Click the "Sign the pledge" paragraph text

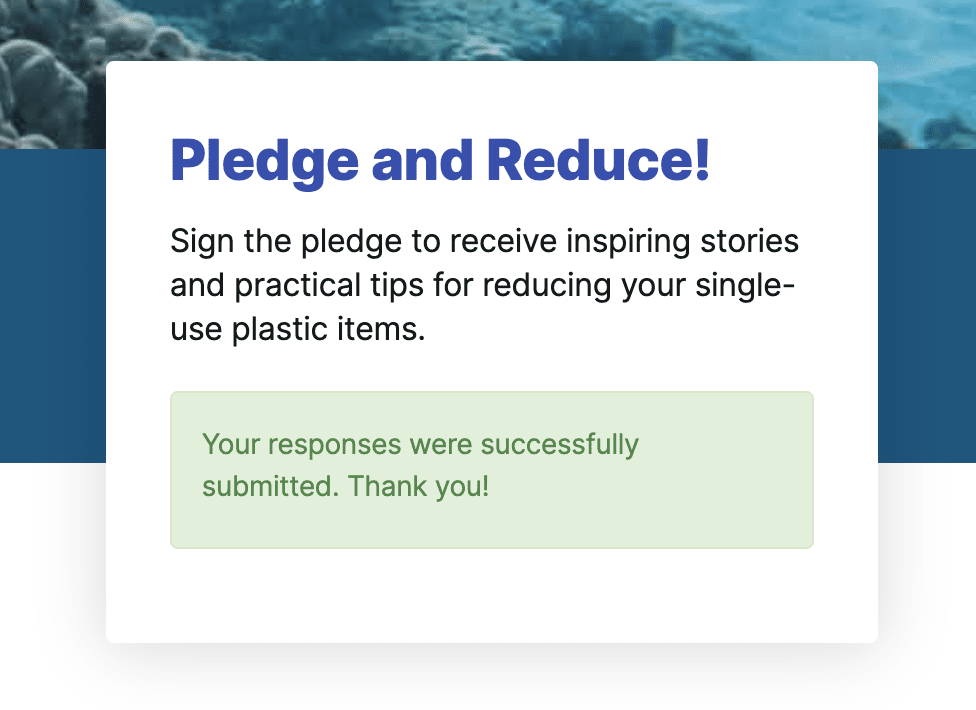coord(485,285)
